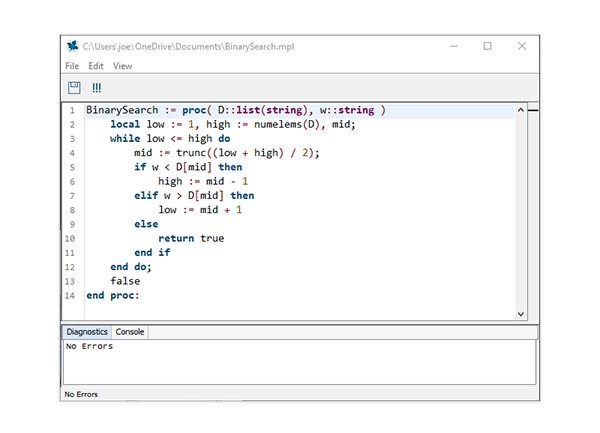The width and height of the screenshot is (600, 433).
Task: Open the View menu
Action: pos(122,66)
